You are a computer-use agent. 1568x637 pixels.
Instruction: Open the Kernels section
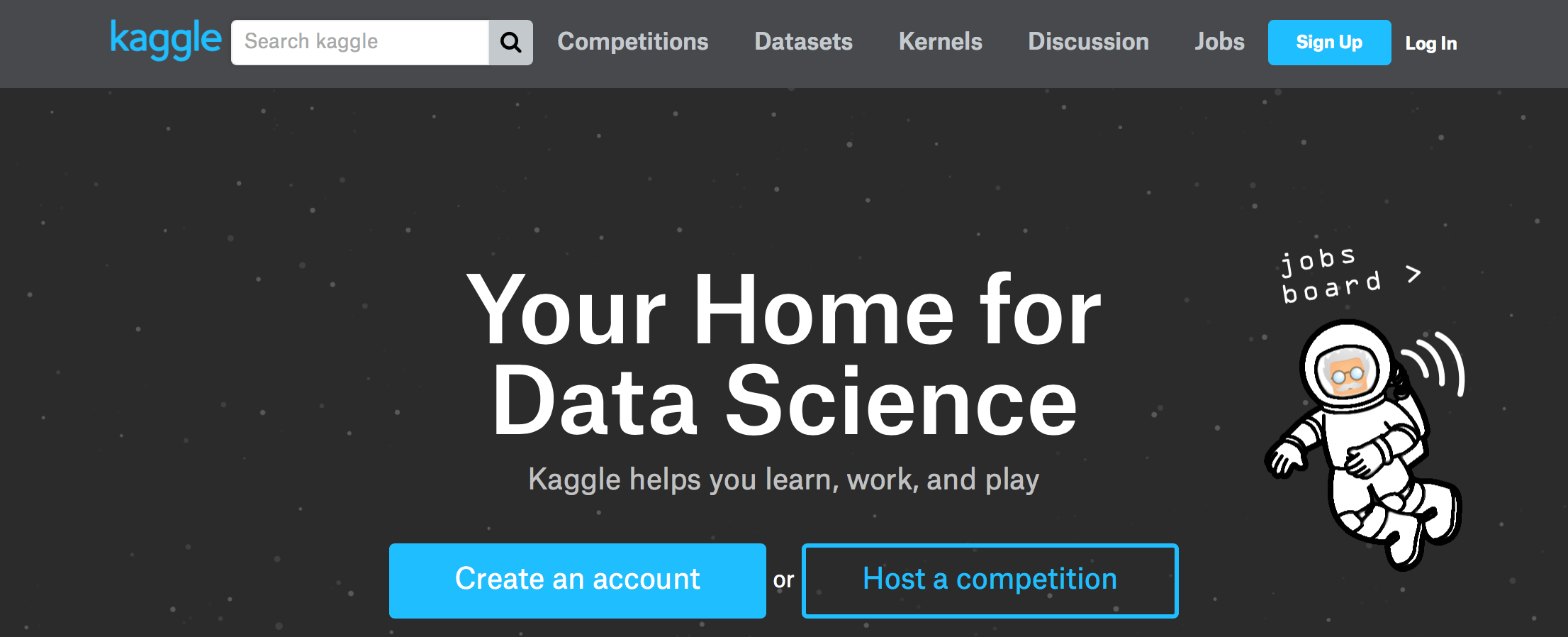(x=940, y=42)
